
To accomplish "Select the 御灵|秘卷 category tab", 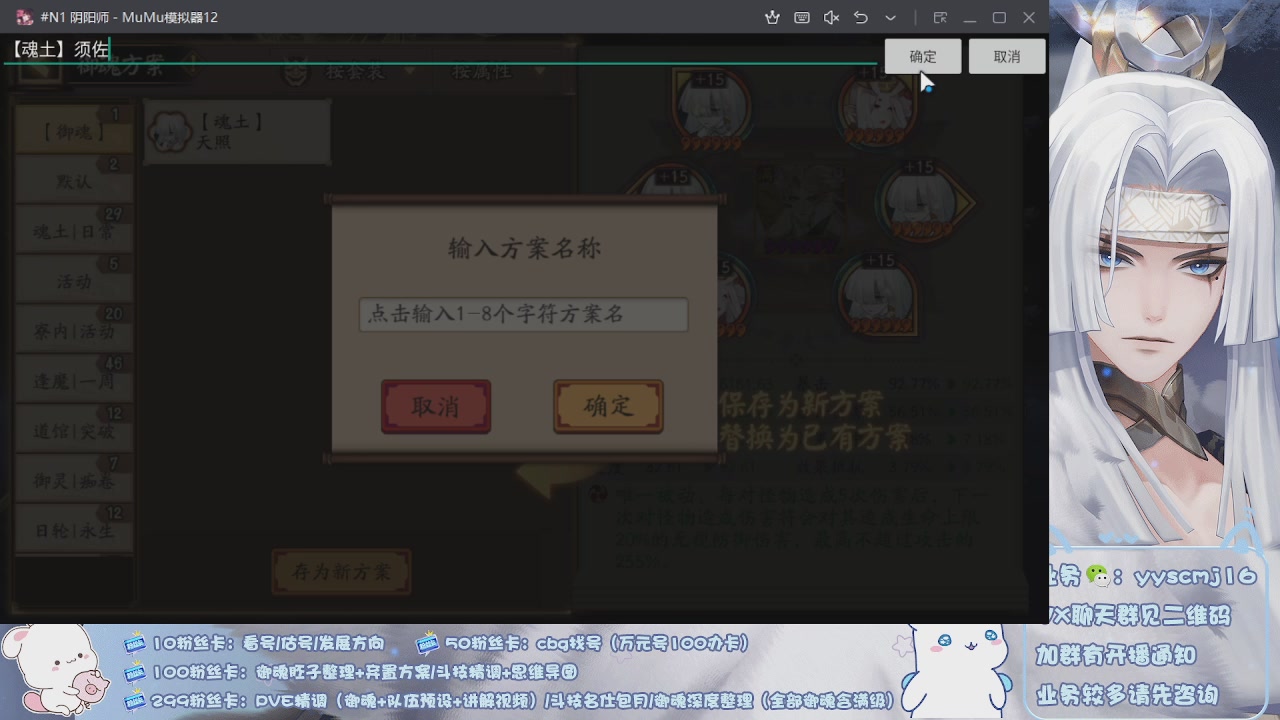I will coord(74,481).
